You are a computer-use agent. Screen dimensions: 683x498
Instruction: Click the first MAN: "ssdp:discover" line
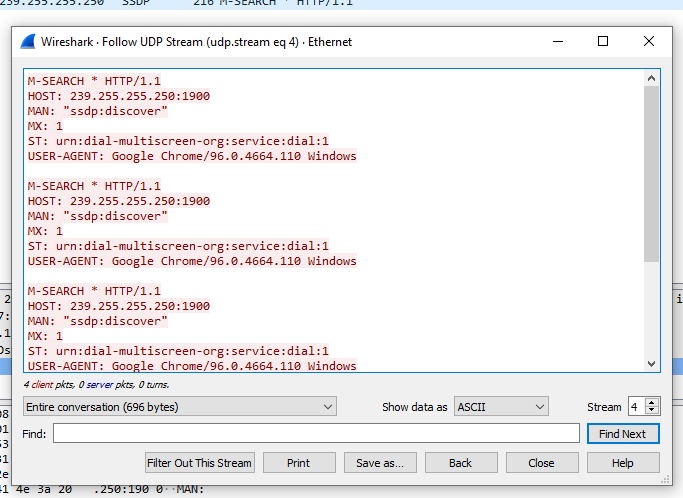tap(98, 111)
